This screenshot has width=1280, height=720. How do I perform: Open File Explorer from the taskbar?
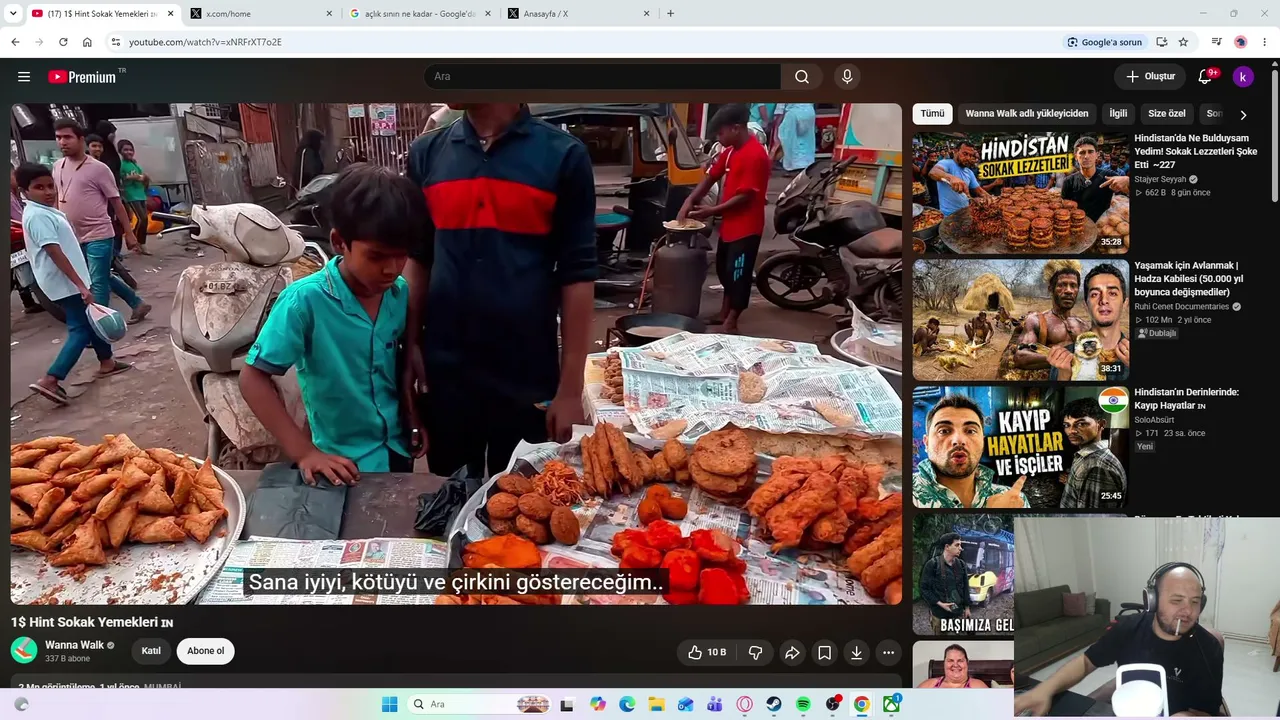point(656,704)
